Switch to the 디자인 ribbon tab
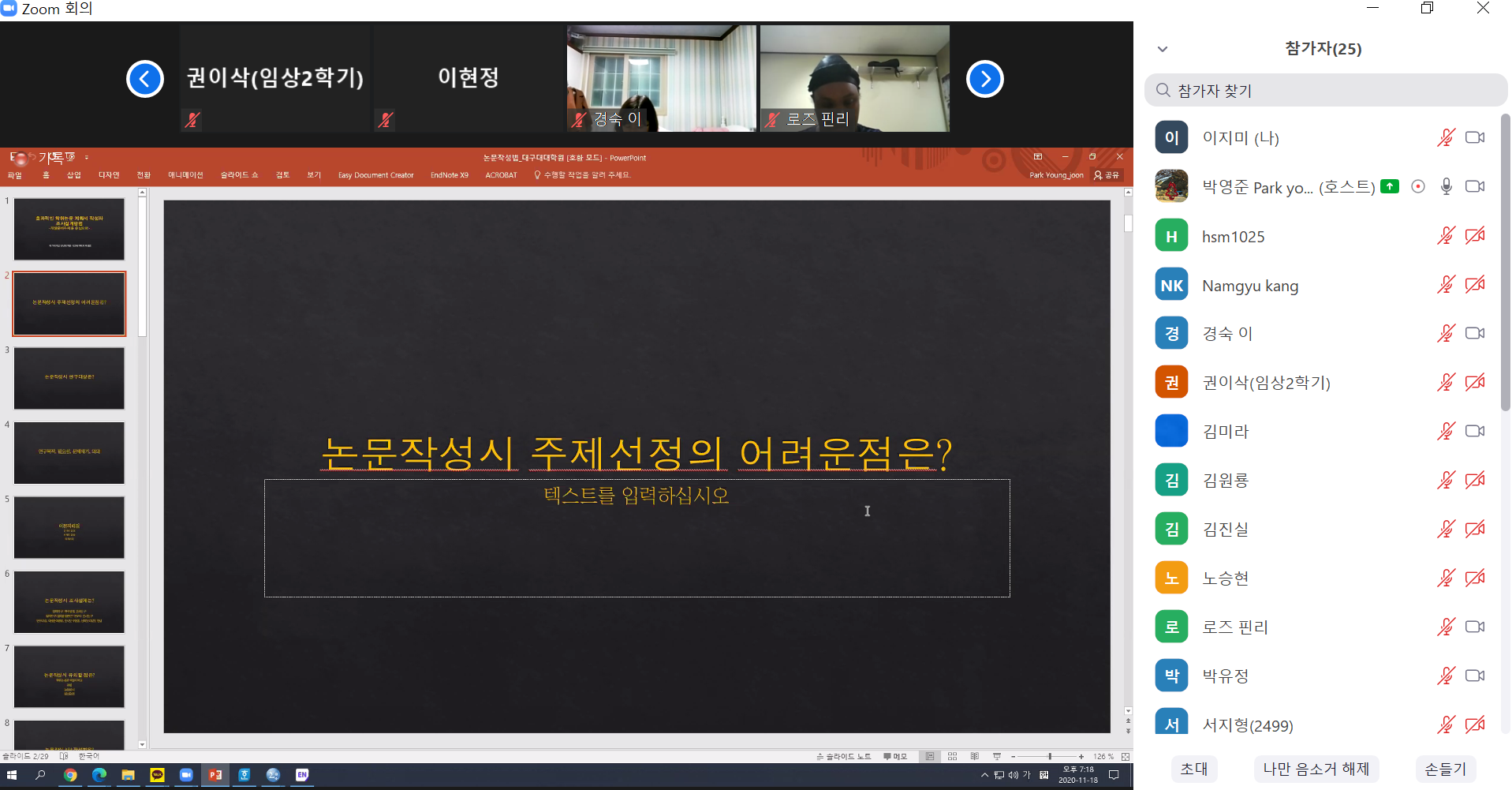The width and height of the screenshot is (1512, 790). [109, 175]
